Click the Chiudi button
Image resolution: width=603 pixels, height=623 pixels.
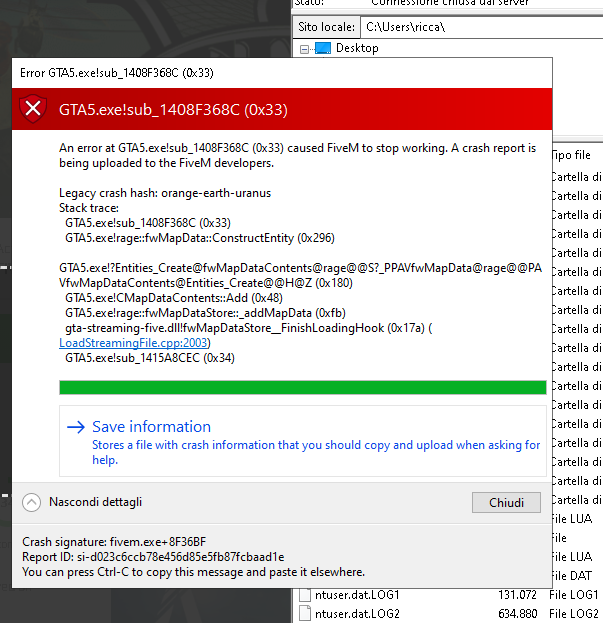506,503
